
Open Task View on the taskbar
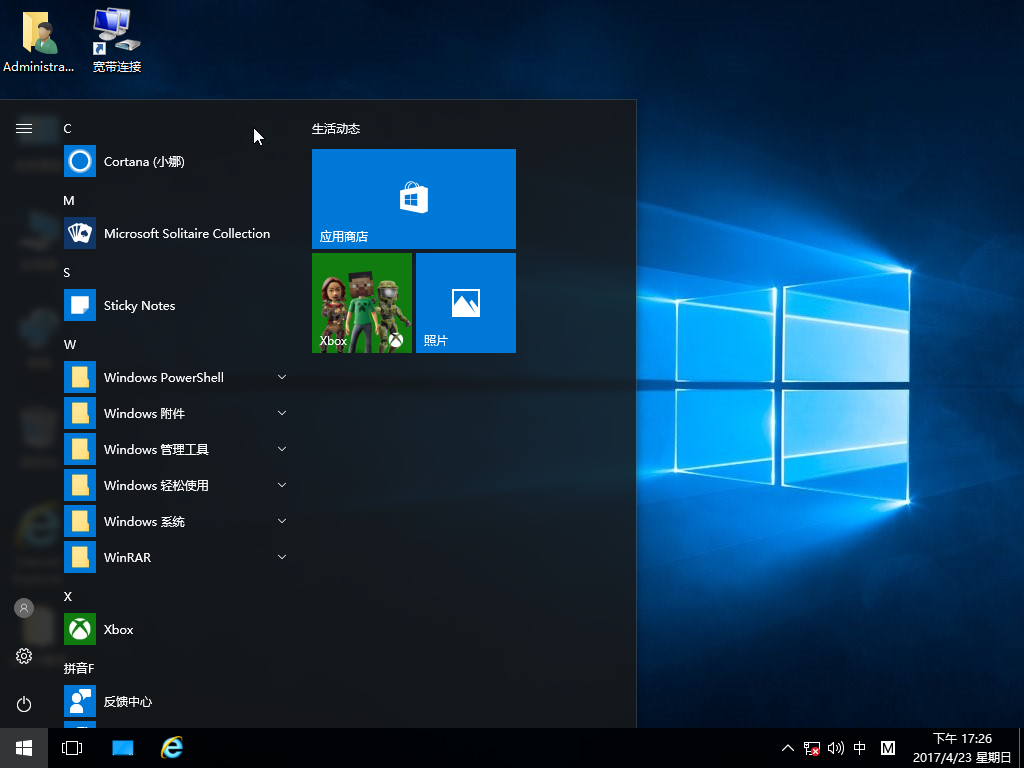click(x=72, y=748)
